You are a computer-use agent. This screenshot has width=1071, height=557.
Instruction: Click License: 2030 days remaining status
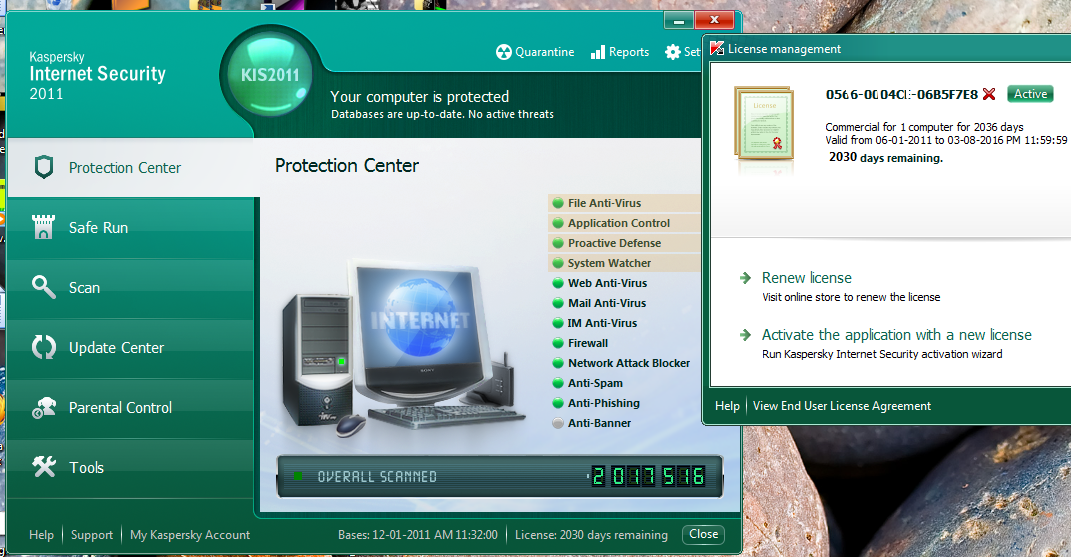point(591,535)
